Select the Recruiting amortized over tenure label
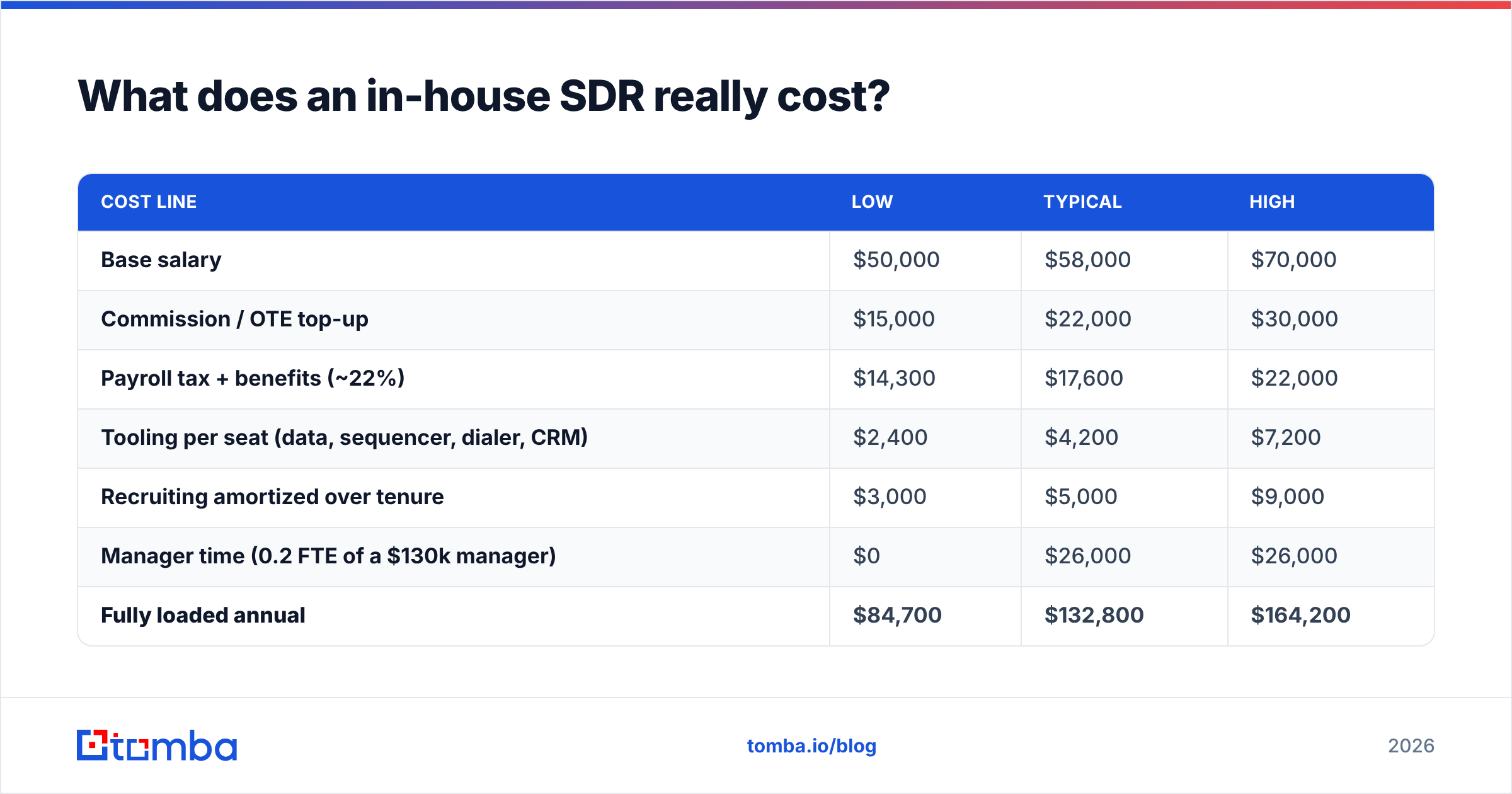 click(272, 497)
